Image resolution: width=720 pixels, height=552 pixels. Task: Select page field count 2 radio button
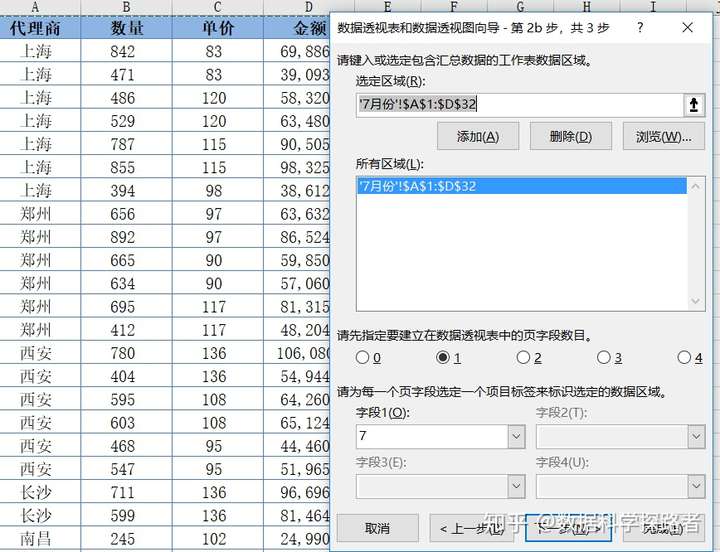coord(523,357)
